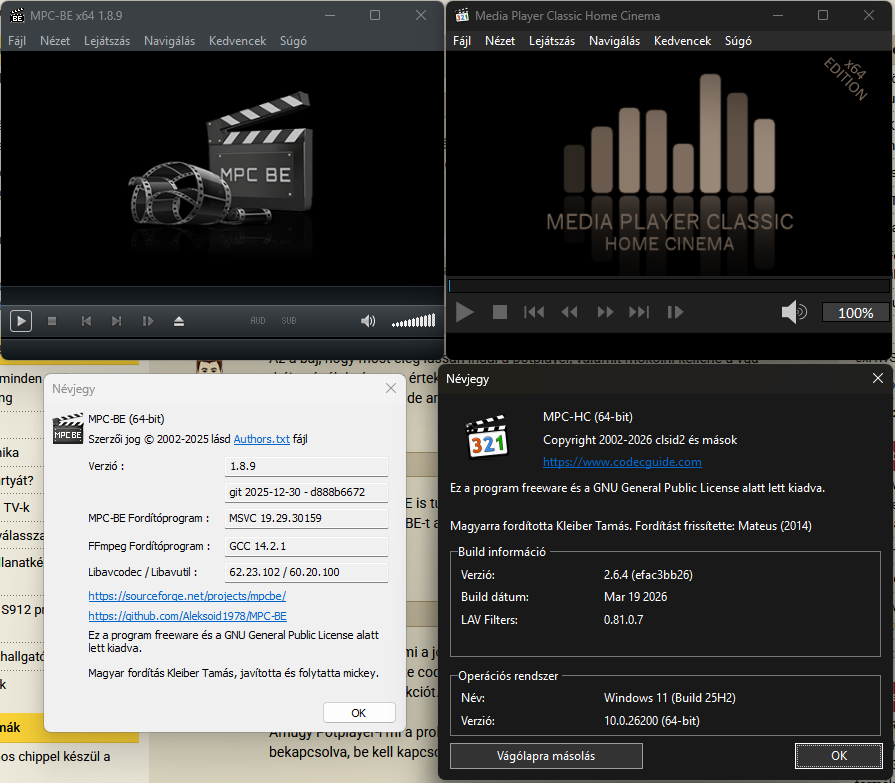
Task: Open the Súgó menu in MPC-BE
Action: pyautogui.click(x=293, y=41)
